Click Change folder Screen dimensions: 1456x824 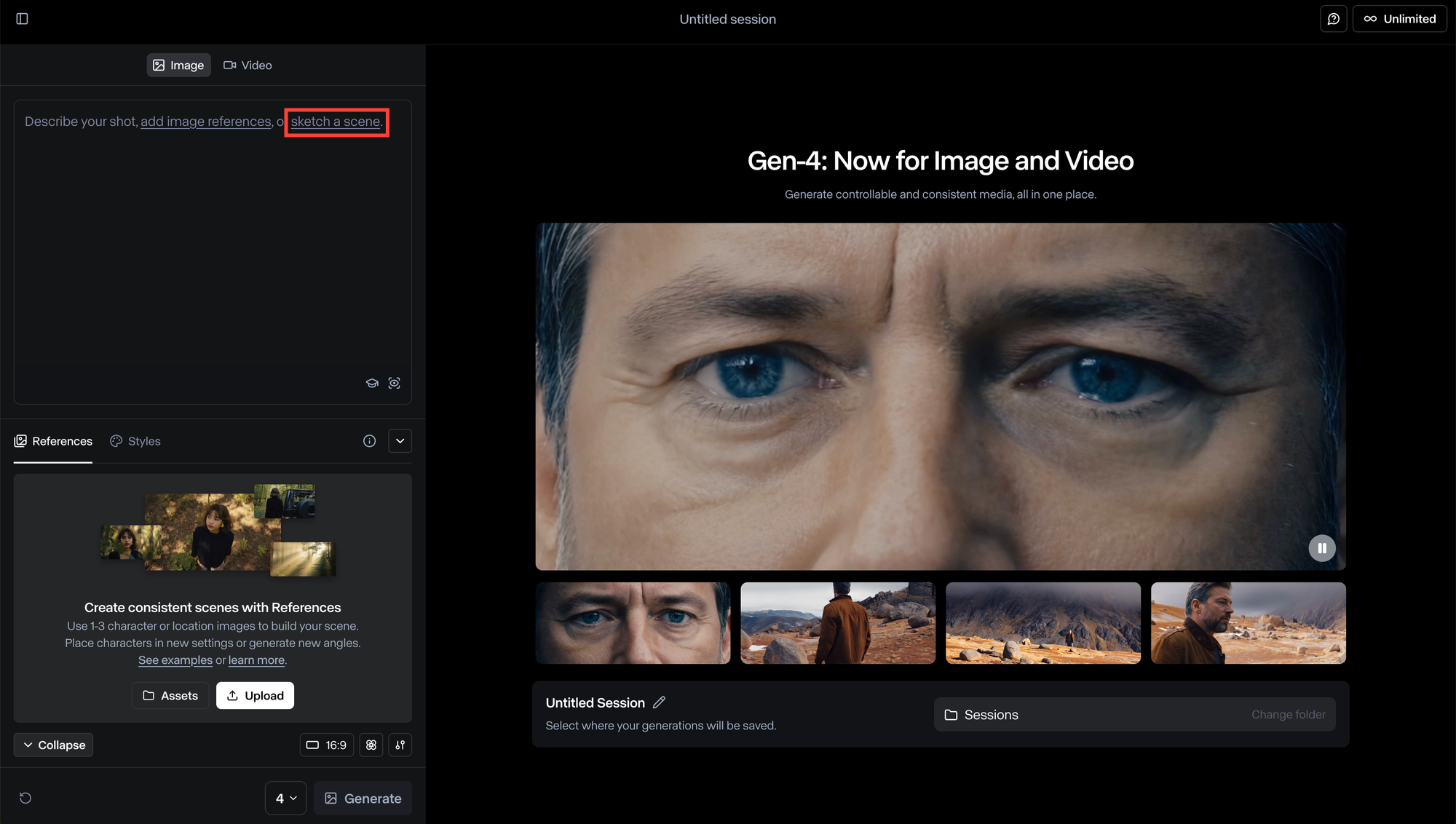point(1289,715)
